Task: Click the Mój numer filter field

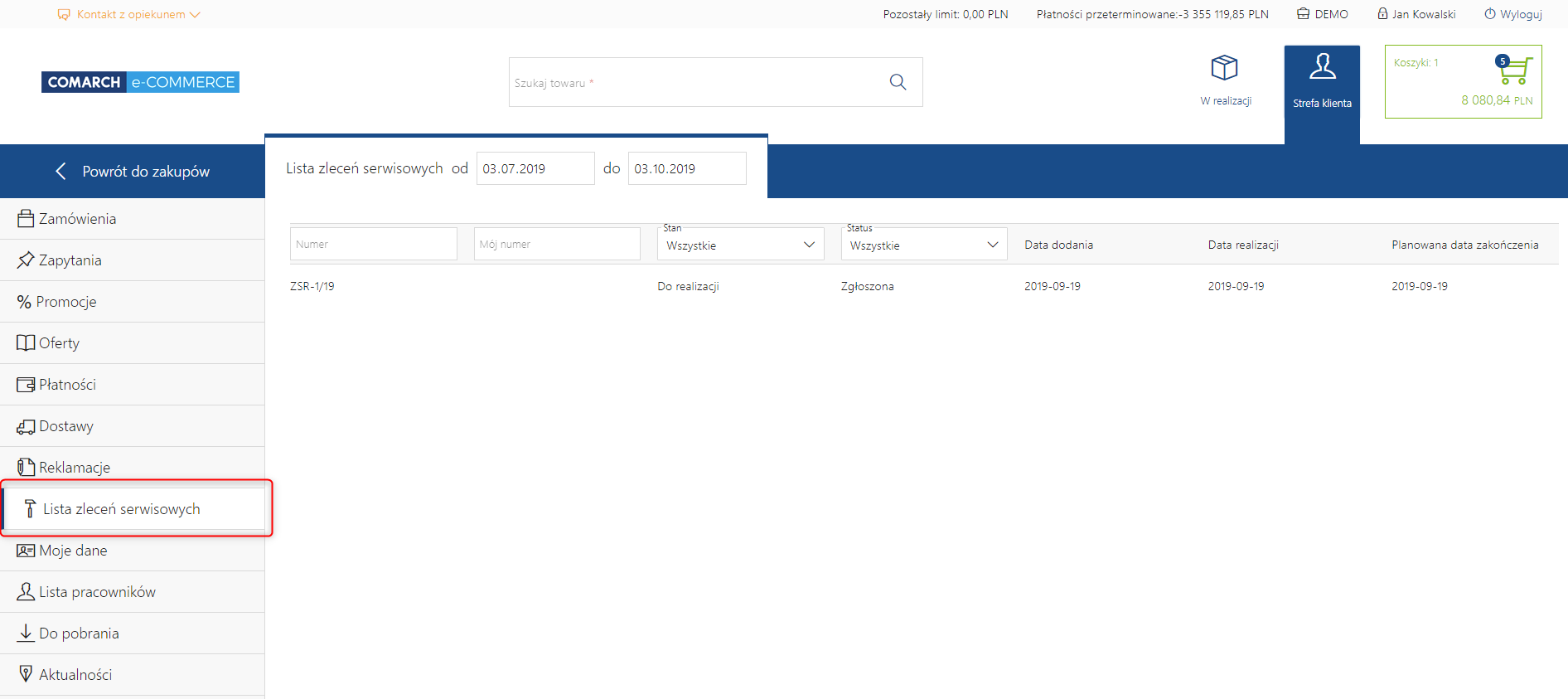Action: [x=557, y=244]
